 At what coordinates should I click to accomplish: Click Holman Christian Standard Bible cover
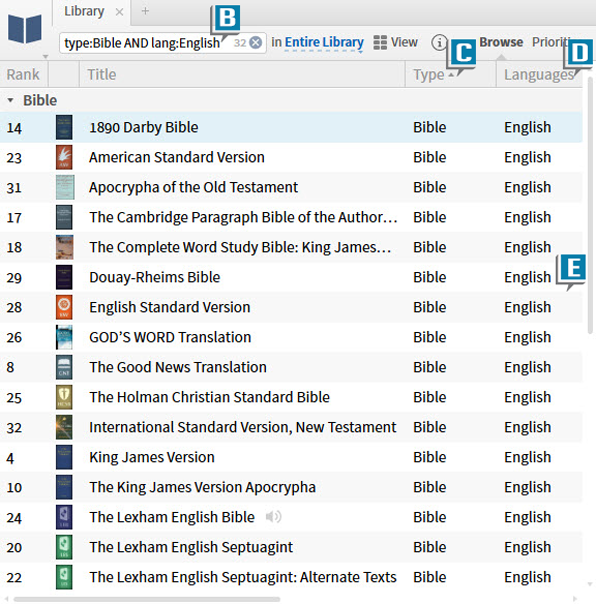(x=64, y=397)
